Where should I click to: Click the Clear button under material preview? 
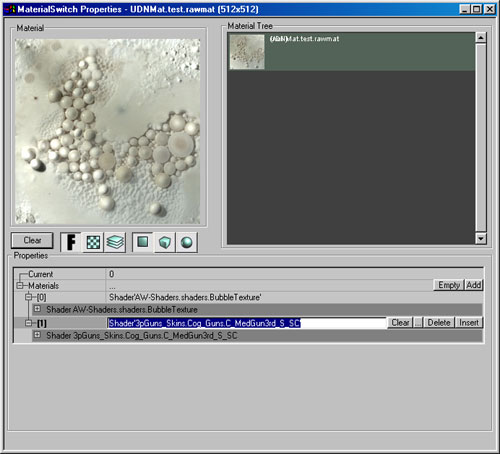(32, 240)
